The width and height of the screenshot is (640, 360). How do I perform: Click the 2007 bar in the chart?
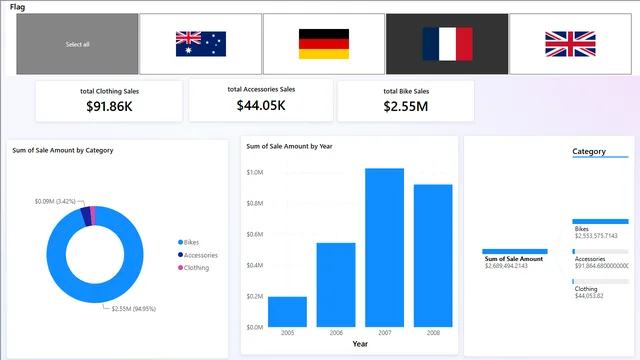(x=384, y=248)
